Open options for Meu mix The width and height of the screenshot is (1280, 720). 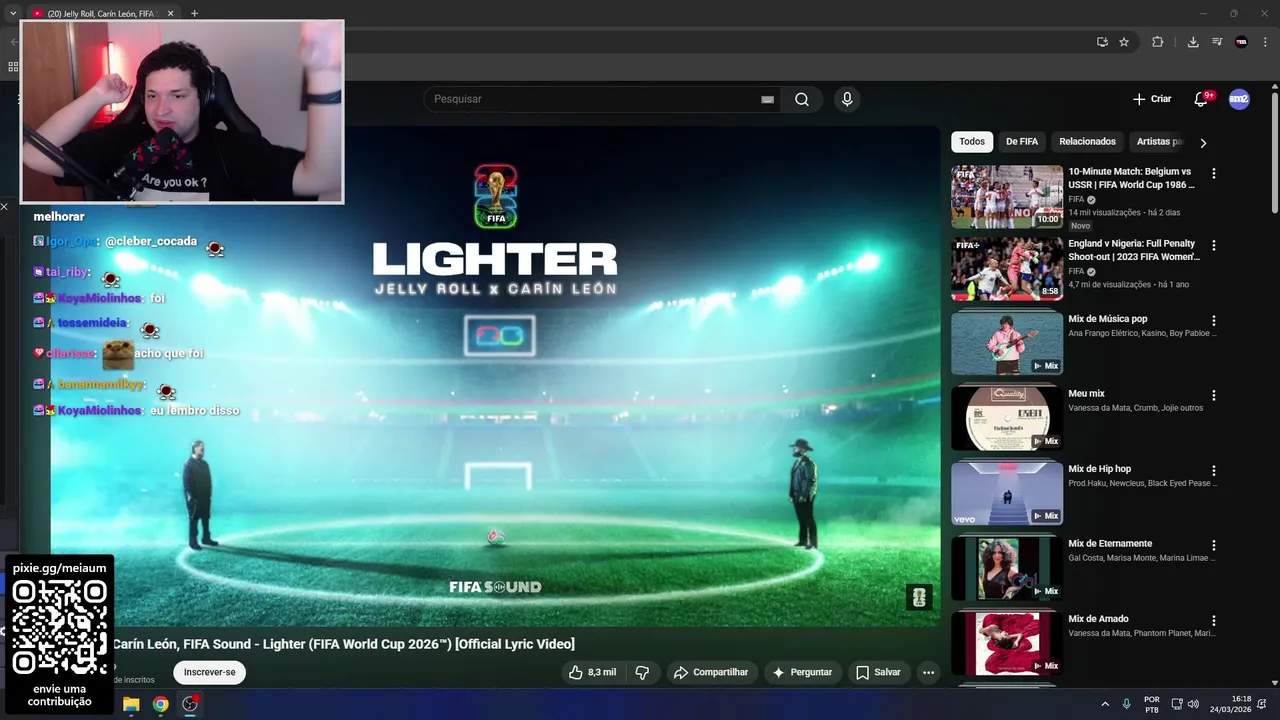point(1214,395)
